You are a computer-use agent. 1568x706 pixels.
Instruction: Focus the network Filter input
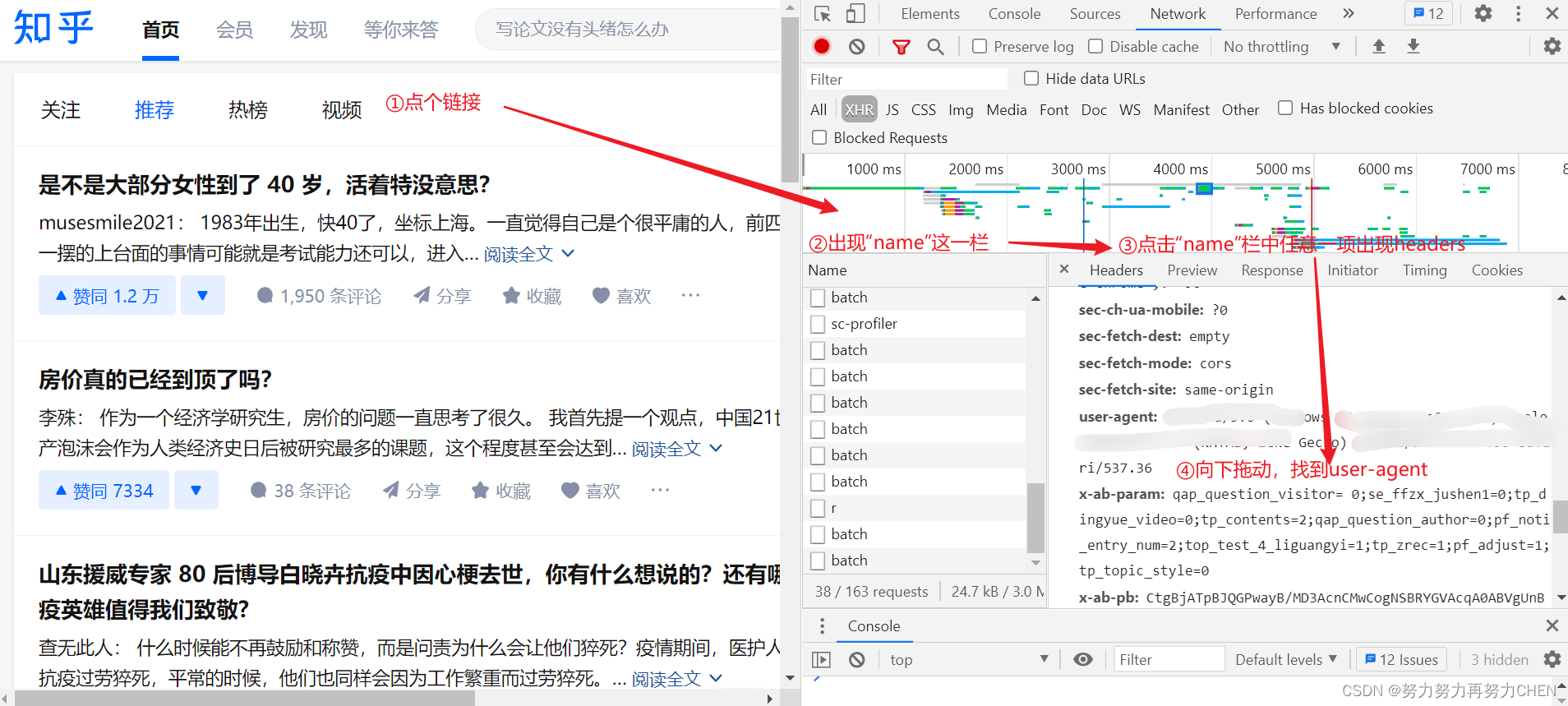tap(906, 79)
